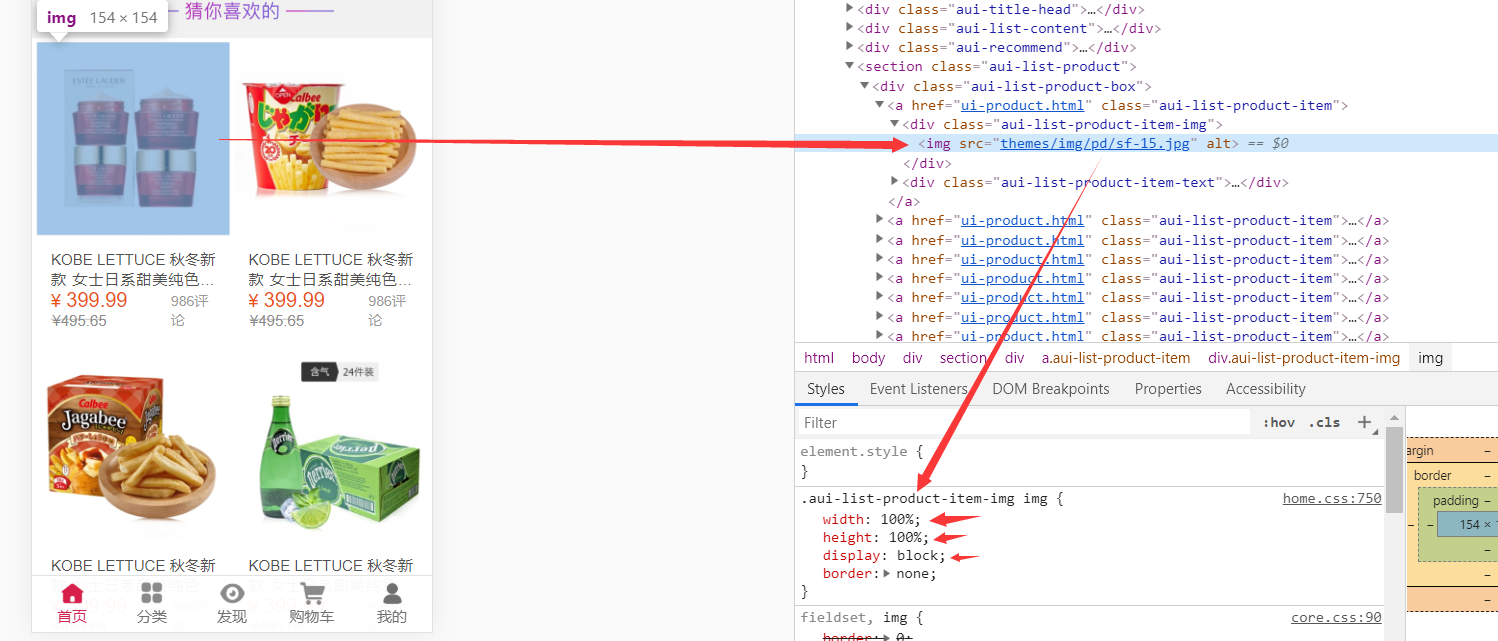Open the 我的 profile icon
Screen dimensions: 1498x641
coord(392,593)
